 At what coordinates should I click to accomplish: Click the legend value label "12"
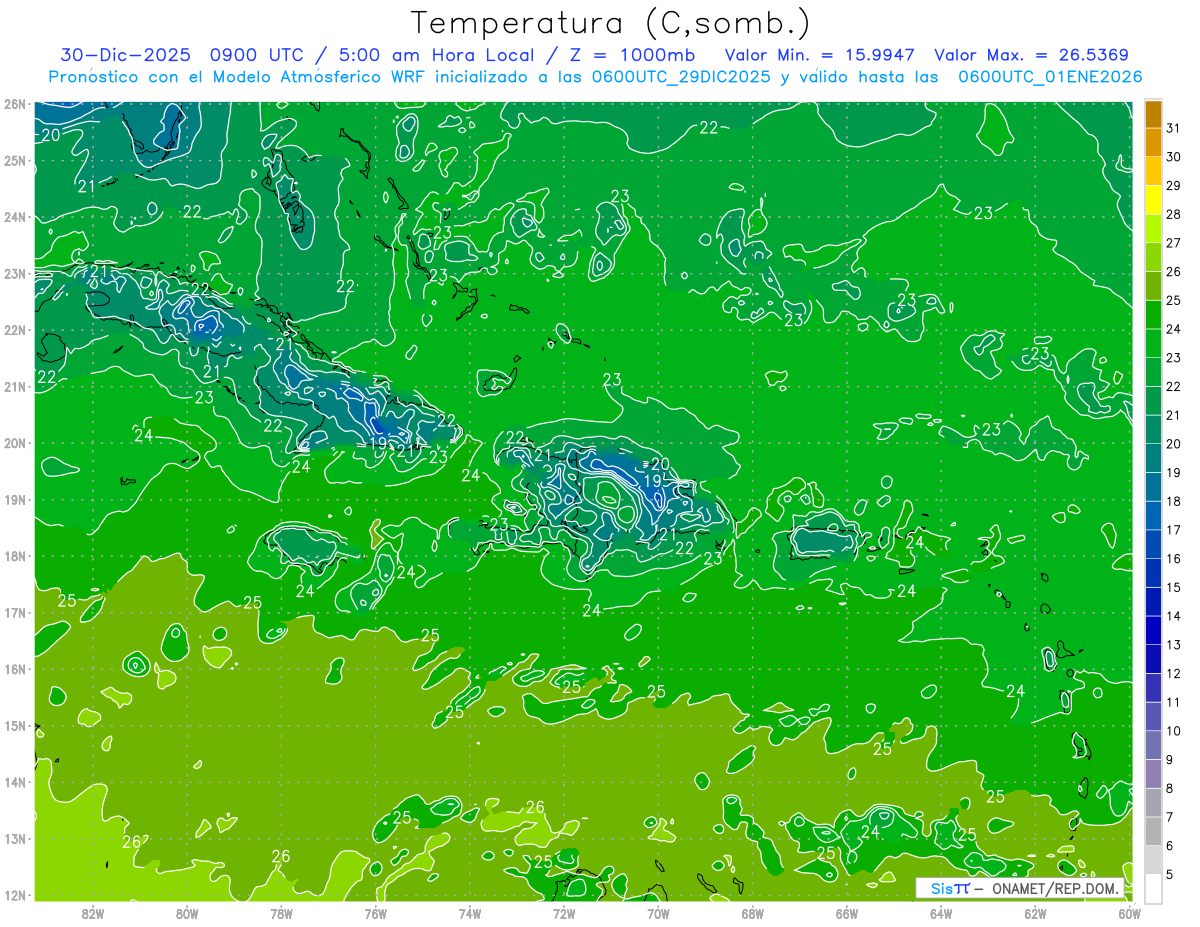click(1174, 673)
